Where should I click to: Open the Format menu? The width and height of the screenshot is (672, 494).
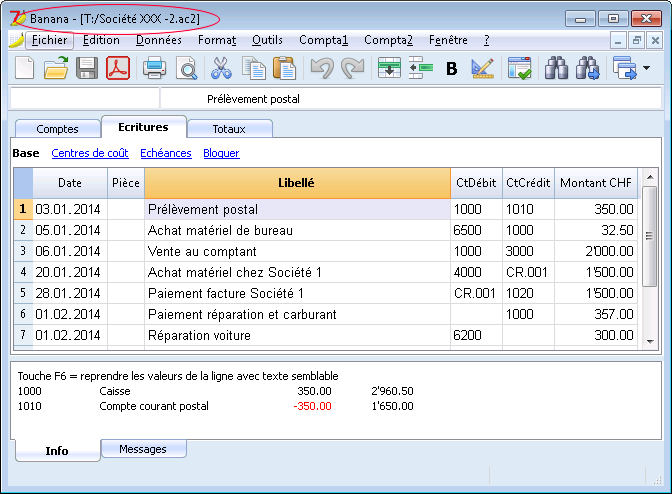point(217,40)
